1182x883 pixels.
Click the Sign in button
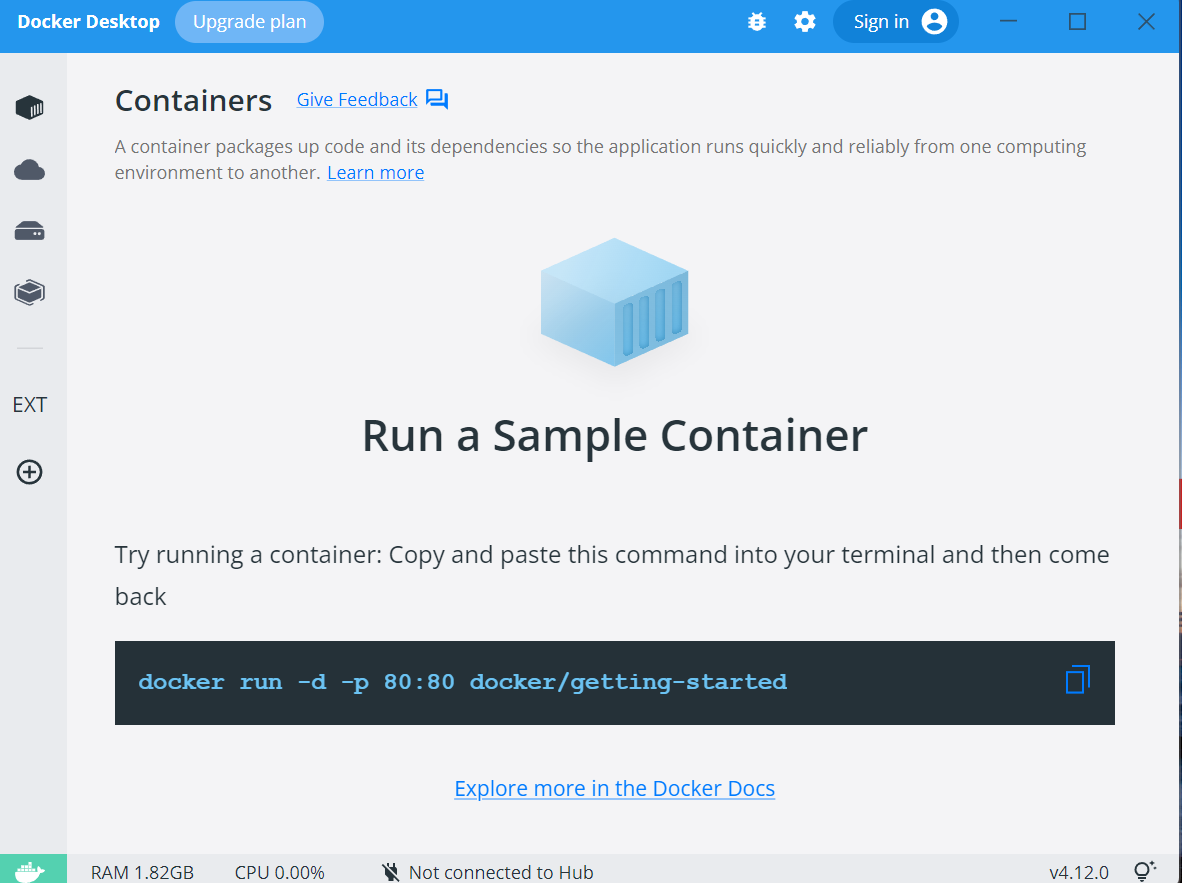coord(896,22)
